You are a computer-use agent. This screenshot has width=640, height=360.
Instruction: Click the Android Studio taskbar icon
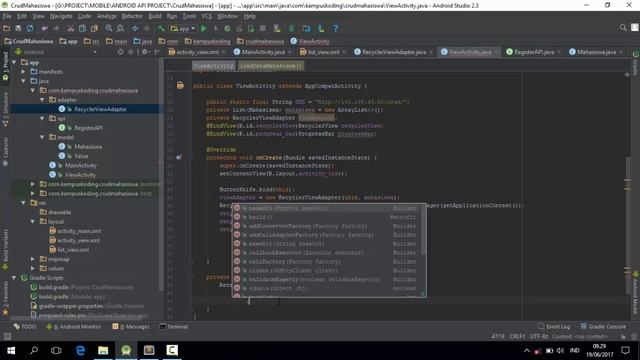(x=126, y=350)
